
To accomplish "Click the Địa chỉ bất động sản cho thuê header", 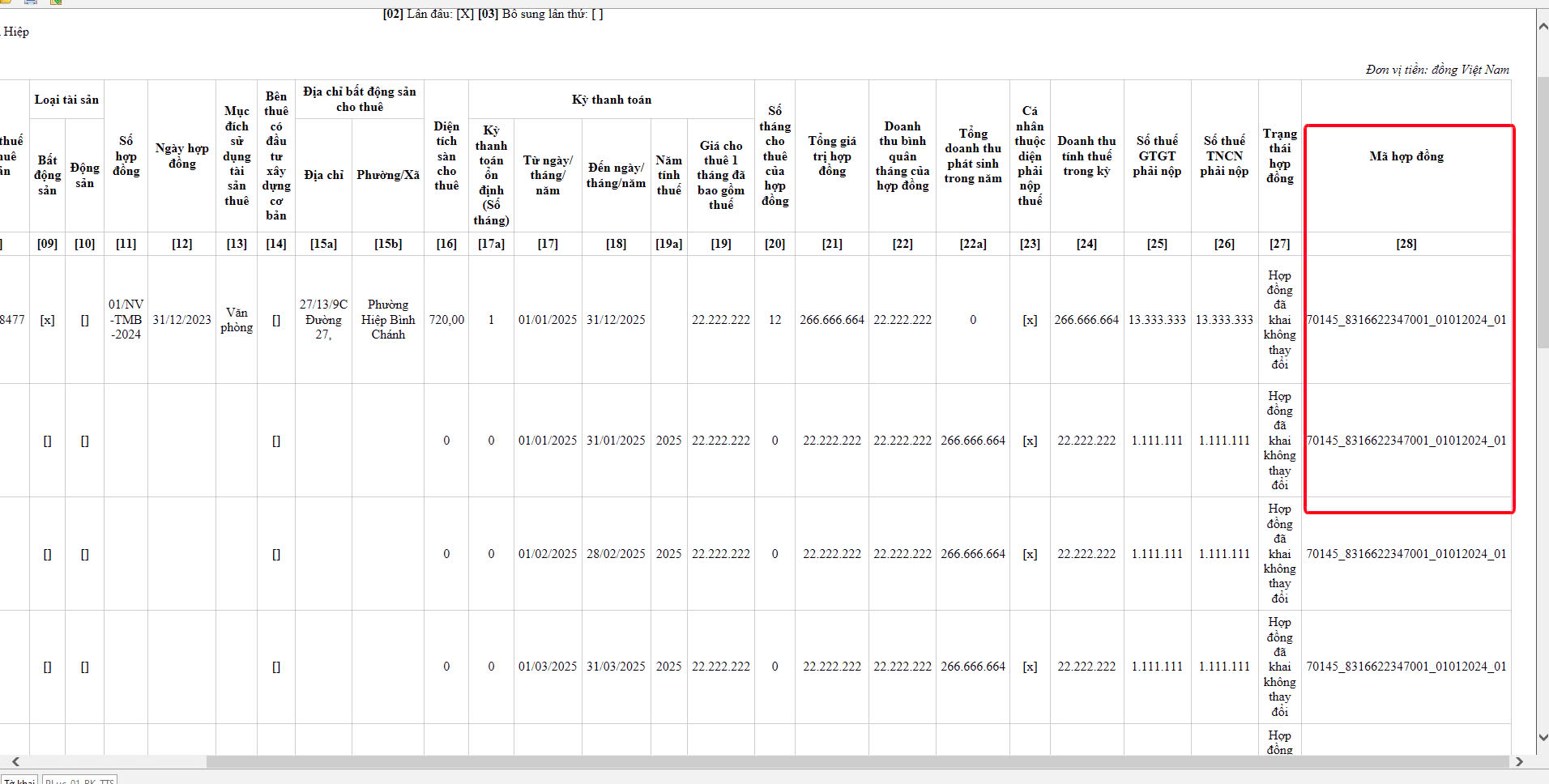I will 360,99.
